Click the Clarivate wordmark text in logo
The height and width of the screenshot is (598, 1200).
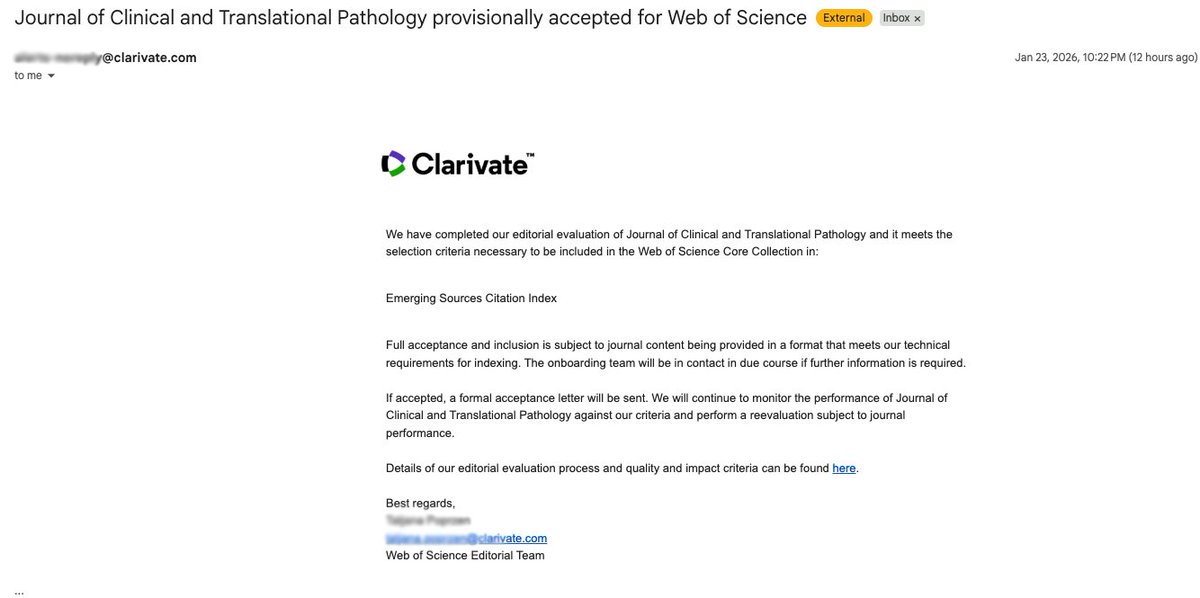point(472,164)
